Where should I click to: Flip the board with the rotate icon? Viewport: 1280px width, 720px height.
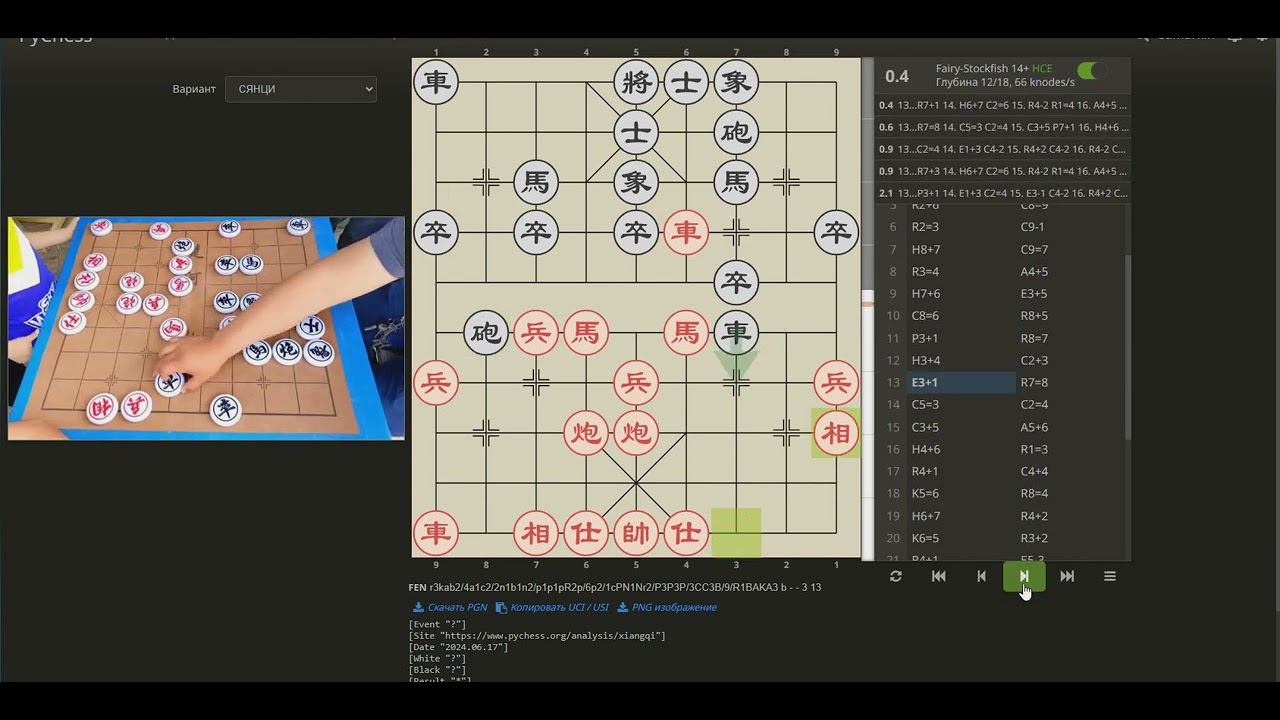[896, 576]
